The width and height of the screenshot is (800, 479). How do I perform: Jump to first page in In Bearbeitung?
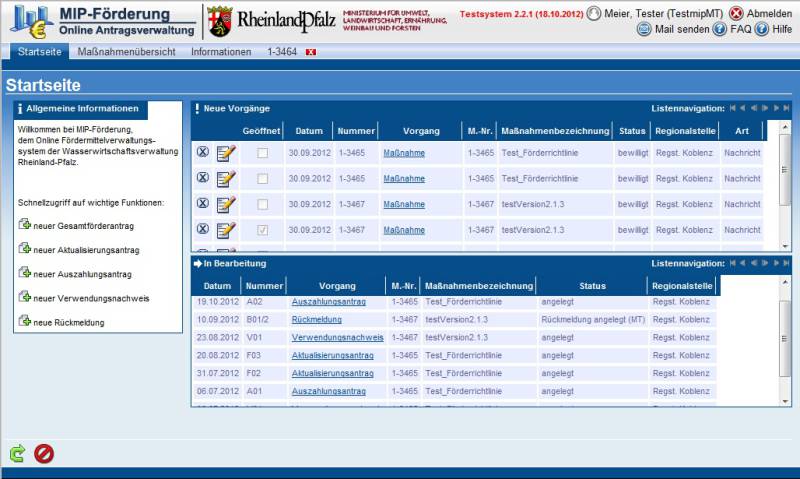point(733,263)
